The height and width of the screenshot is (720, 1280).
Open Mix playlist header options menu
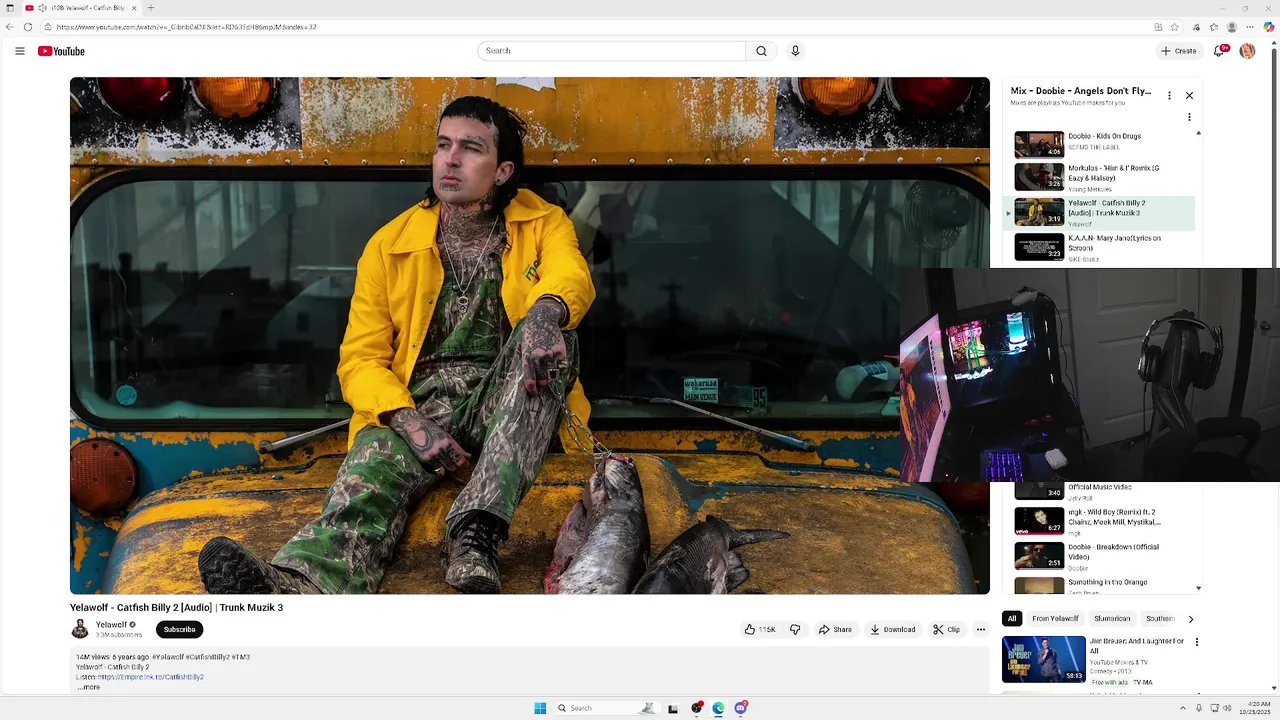coord(1169,95)
